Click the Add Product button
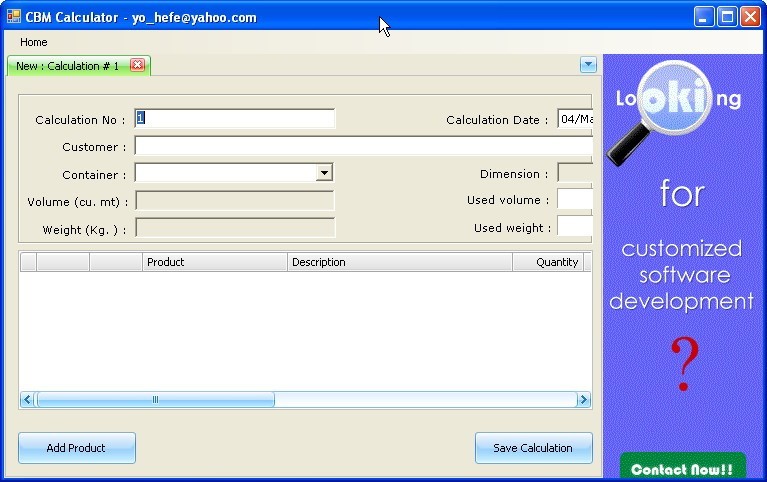Image resolution: width=767 pixels, height=482 pixels. tap(77, 448)
